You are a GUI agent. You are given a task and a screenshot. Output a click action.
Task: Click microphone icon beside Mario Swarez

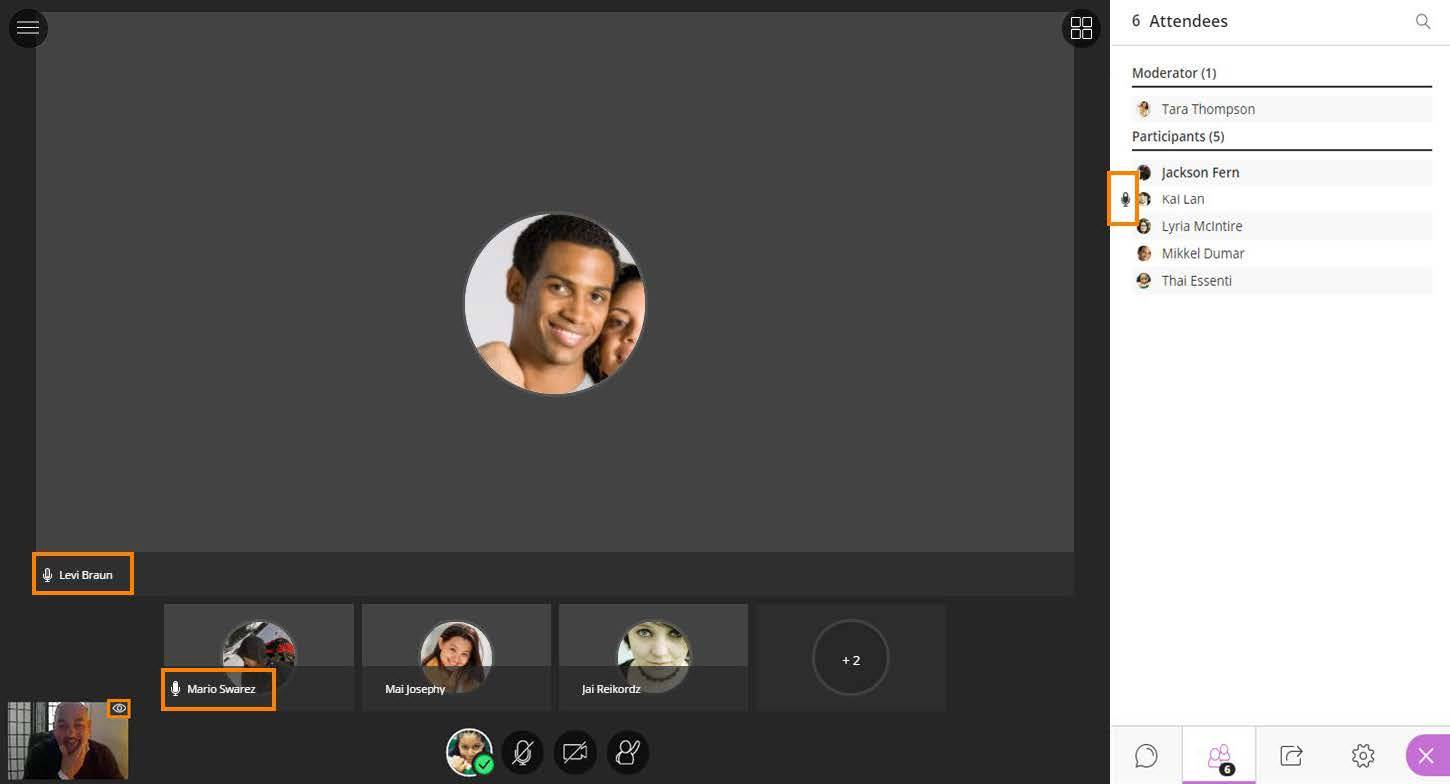[x=175, y=689]
